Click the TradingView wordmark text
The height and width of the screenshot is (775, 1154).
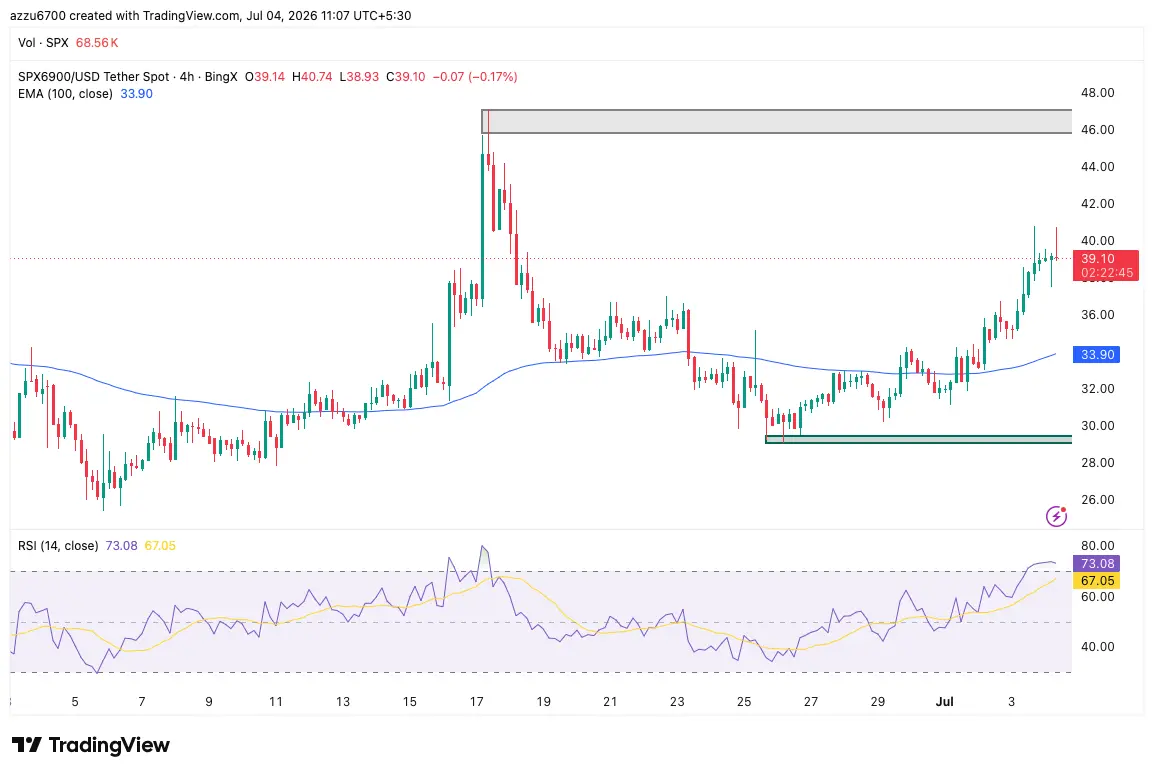(x=109, y=745)
